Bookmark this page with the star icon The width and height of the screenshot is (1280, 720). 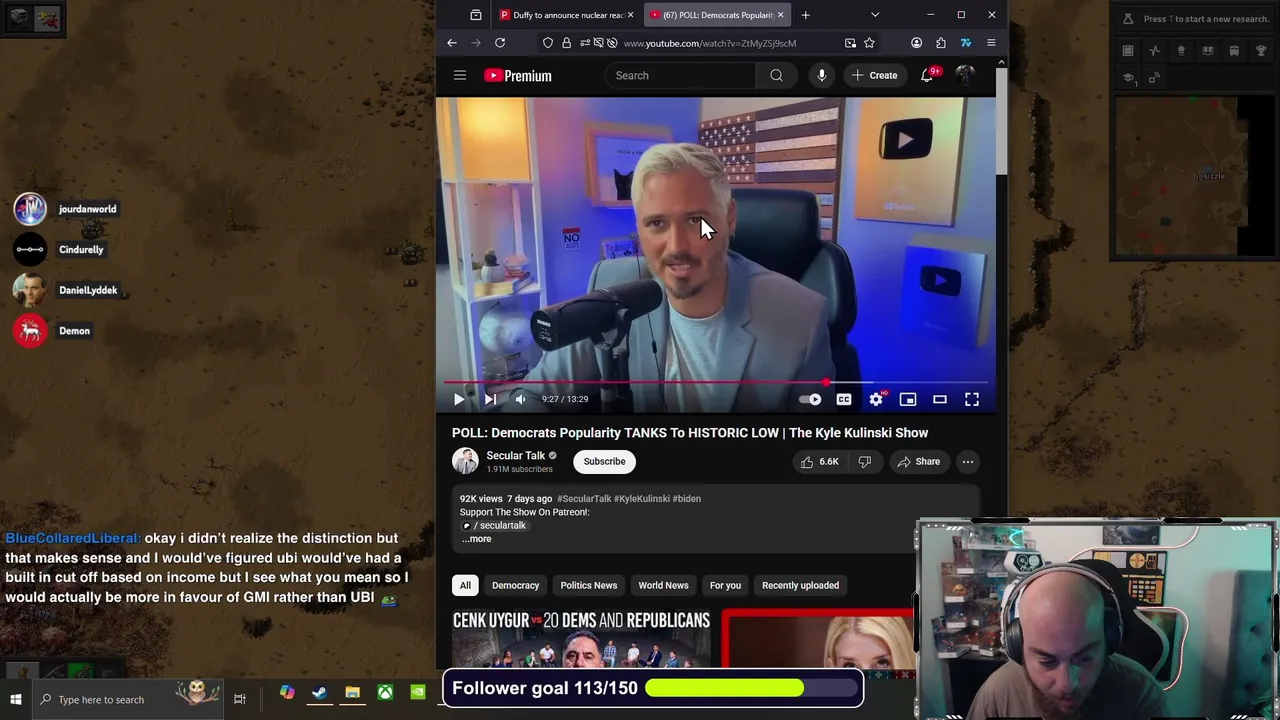[869, 43]
